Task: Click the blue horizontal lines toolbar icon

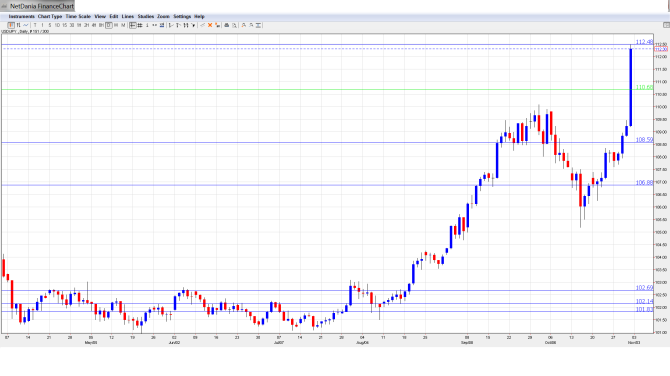Action: click(x=162, y=25)
